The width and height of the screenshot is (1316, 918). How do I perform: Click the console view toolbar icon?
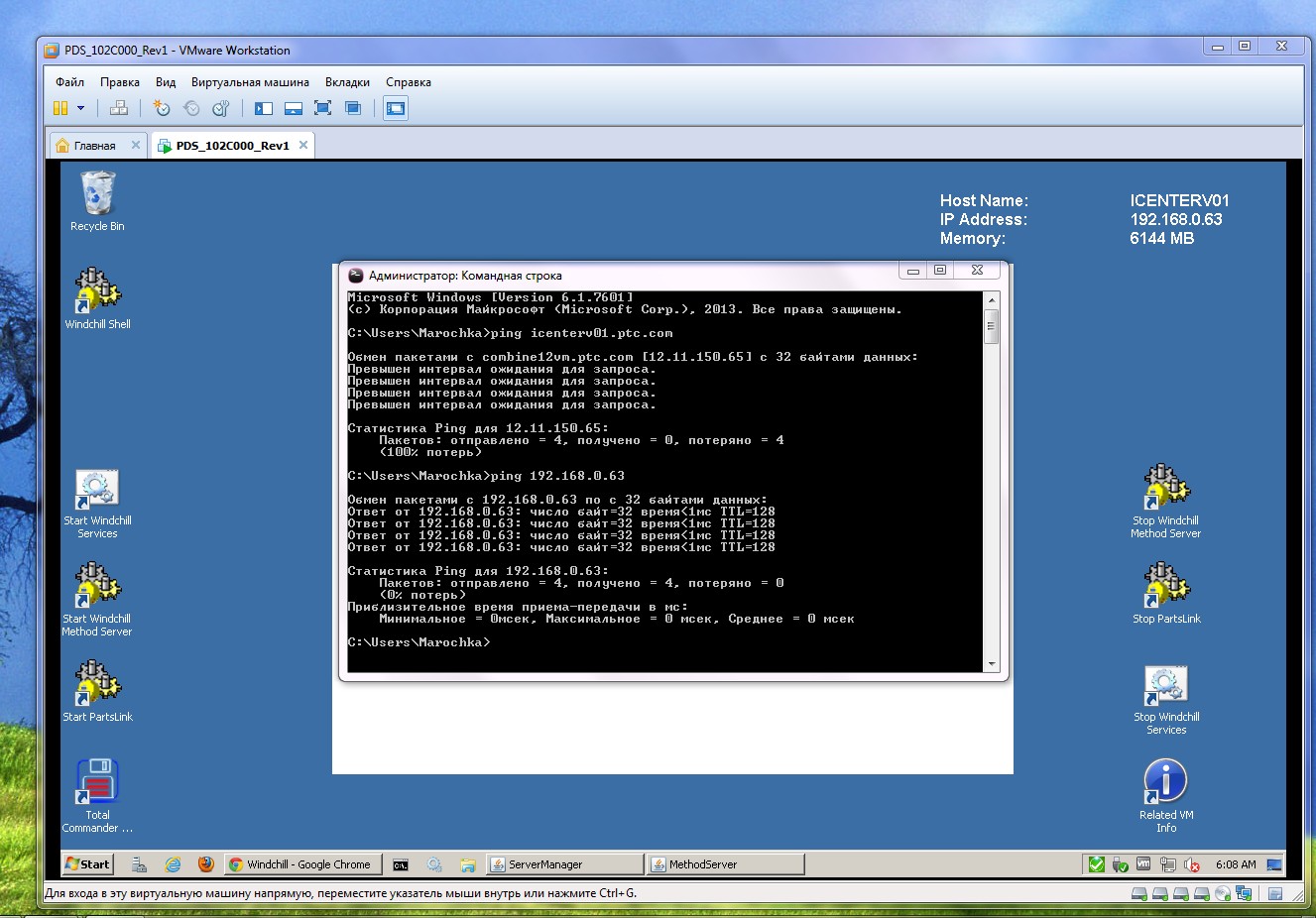(396, 108)
